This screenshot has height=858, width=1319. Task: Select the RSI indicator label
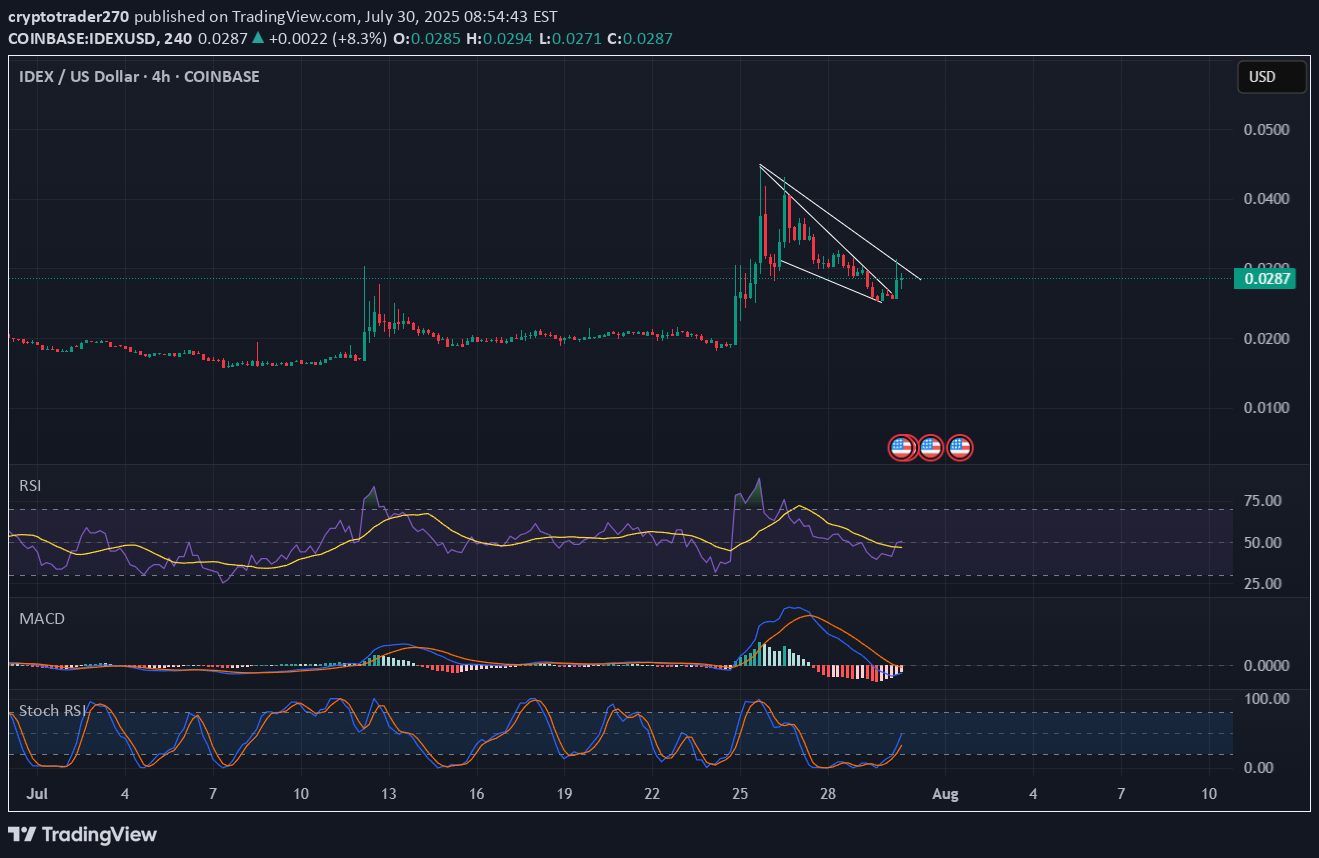point(31,485)
